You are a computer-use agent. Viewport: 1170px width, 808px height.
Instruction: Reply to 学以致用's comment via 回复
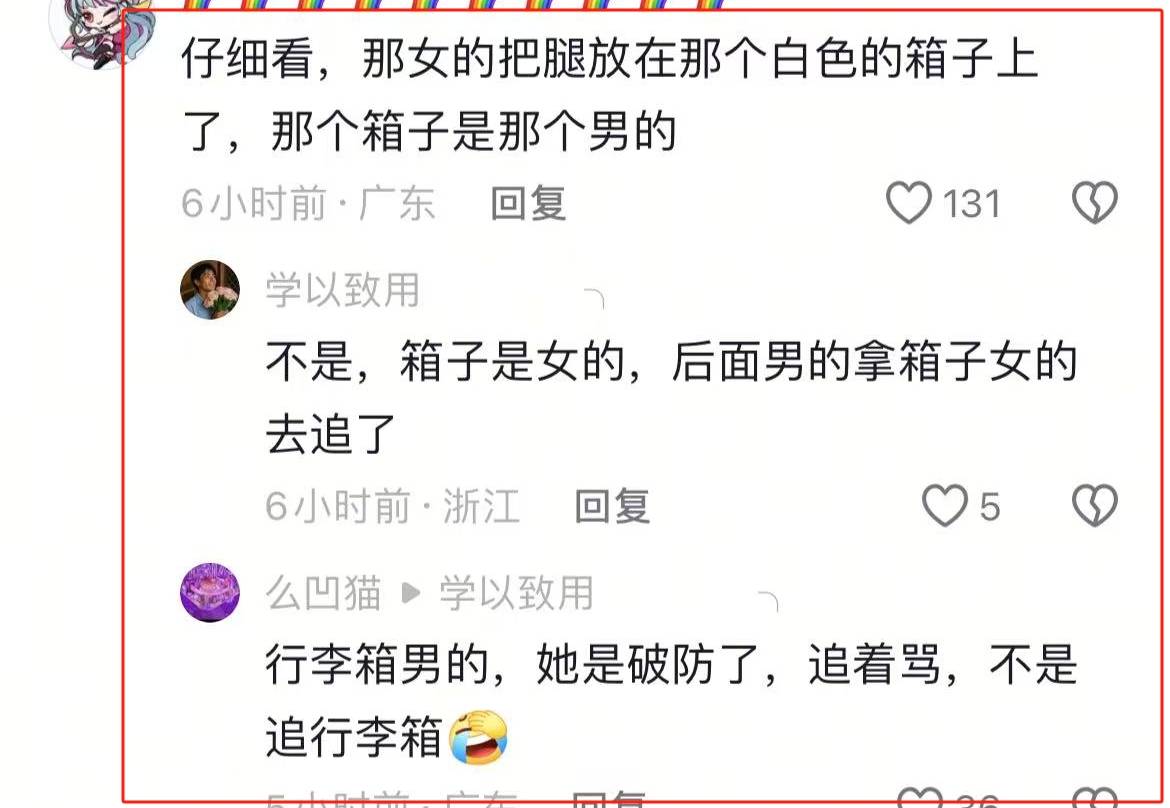(x=613, y=506)
